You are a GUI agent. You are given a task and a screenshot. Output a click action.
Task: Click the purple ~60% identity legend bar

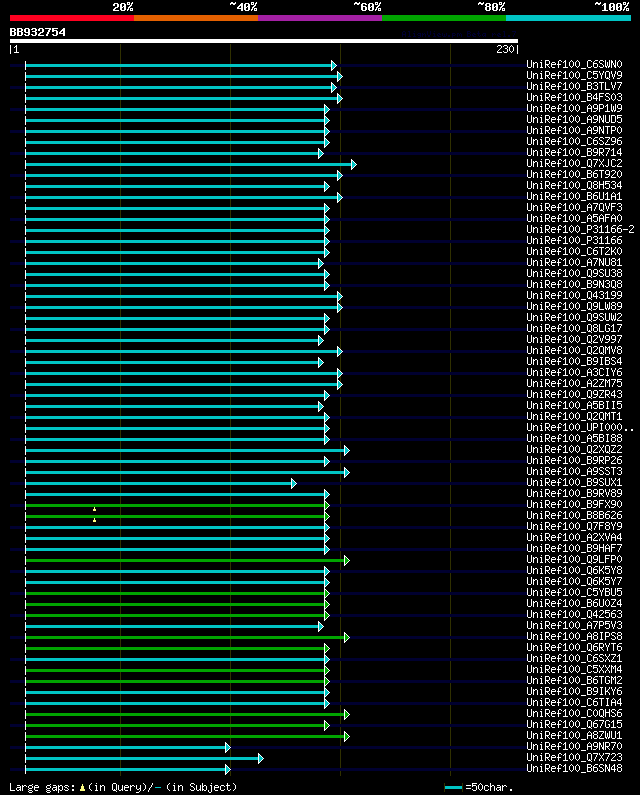click(x=320, y=18)
